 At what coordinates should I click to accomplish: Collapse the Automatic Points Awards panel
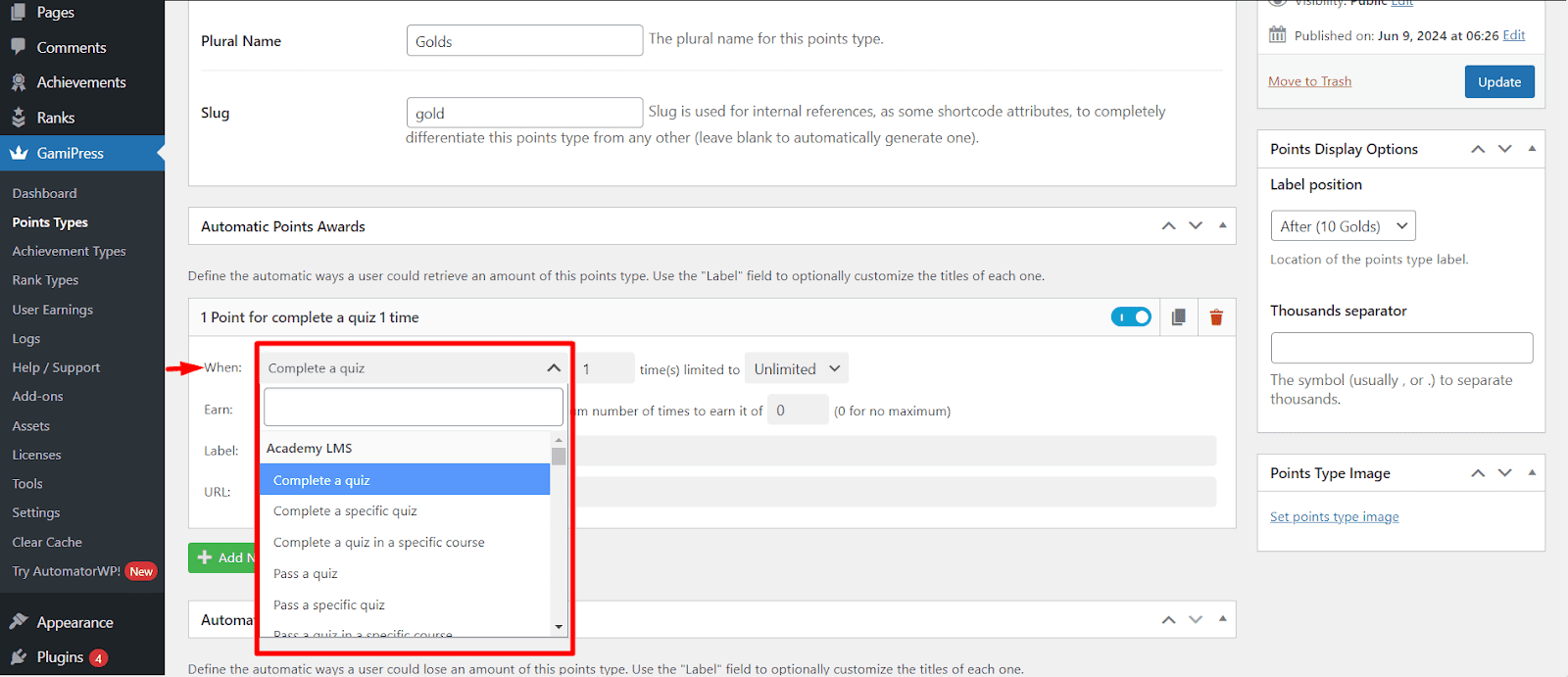pyautogui.click(x=1222, y=226)
